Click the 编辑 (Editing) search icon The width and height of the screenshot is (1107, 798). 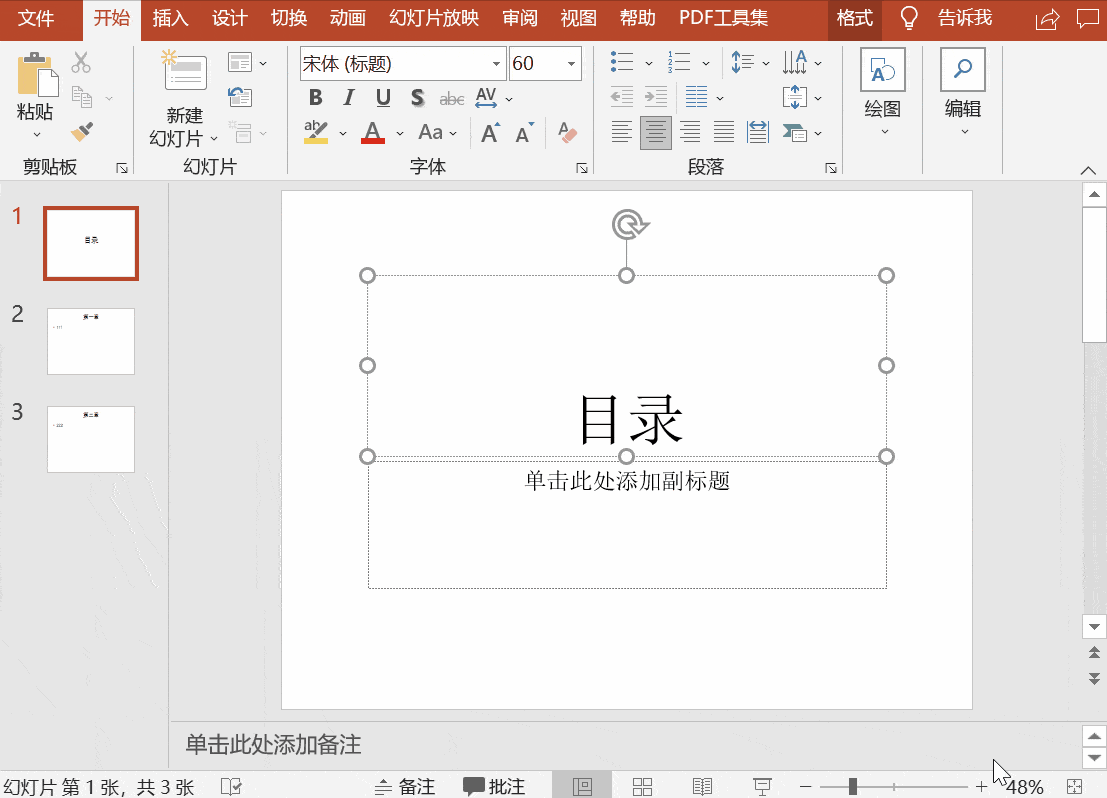pos(961,70)
